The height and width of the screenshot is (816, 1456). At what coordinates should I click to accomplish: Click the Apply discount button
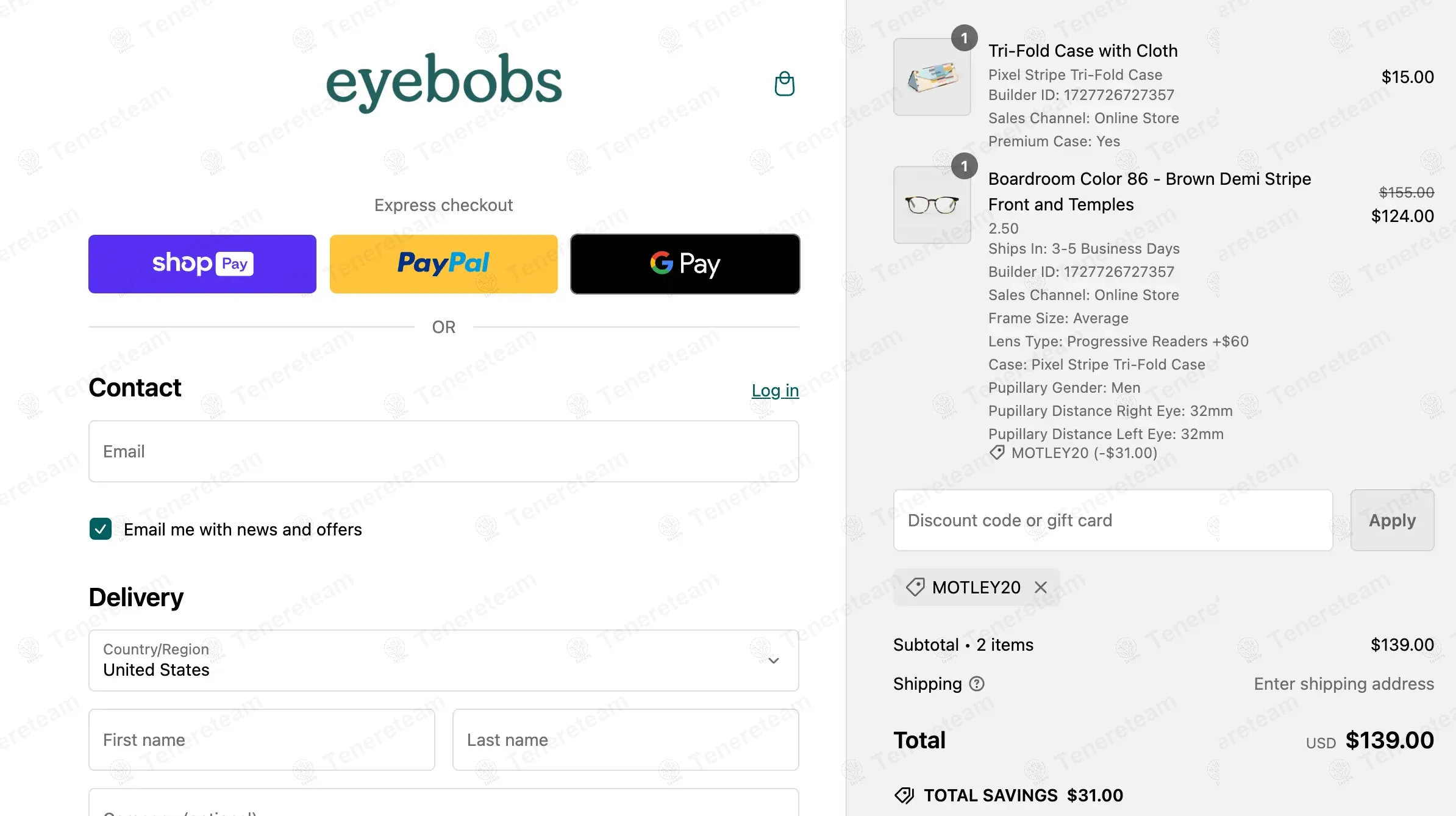(x=1392, y=520)
